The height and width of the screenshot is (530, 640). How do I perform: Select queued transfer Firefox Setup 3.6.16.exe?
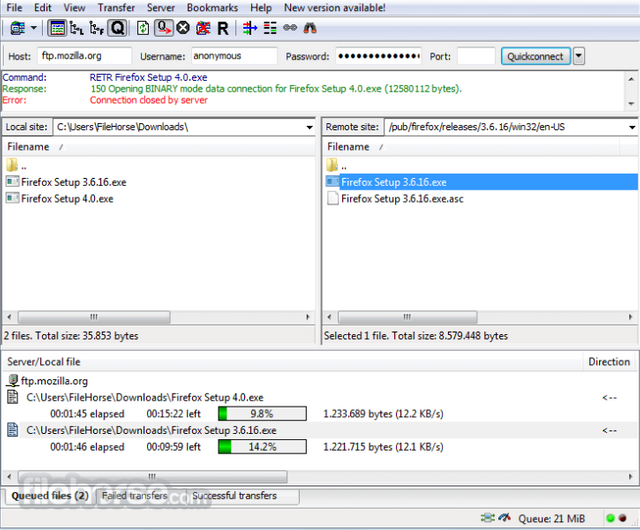click(x=151, y=430)
